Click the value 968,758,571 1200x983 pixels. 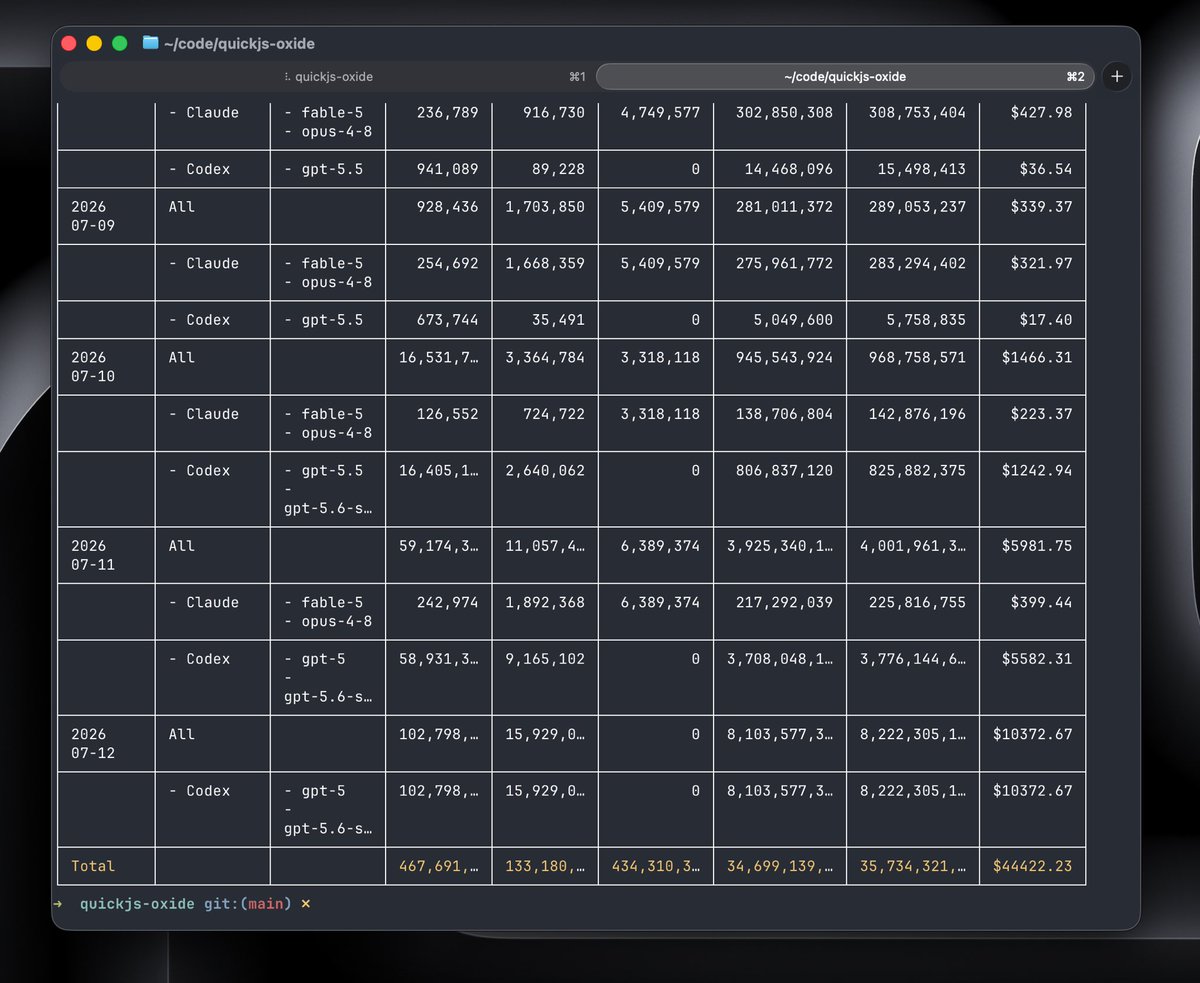pyautogui.click(x=918, y=357)
